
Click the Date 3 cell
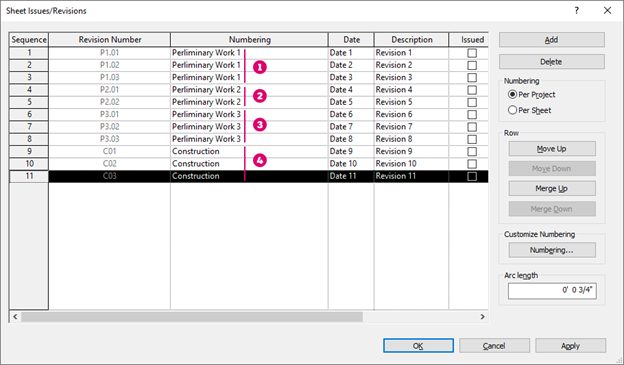click(x=351, y=78)
